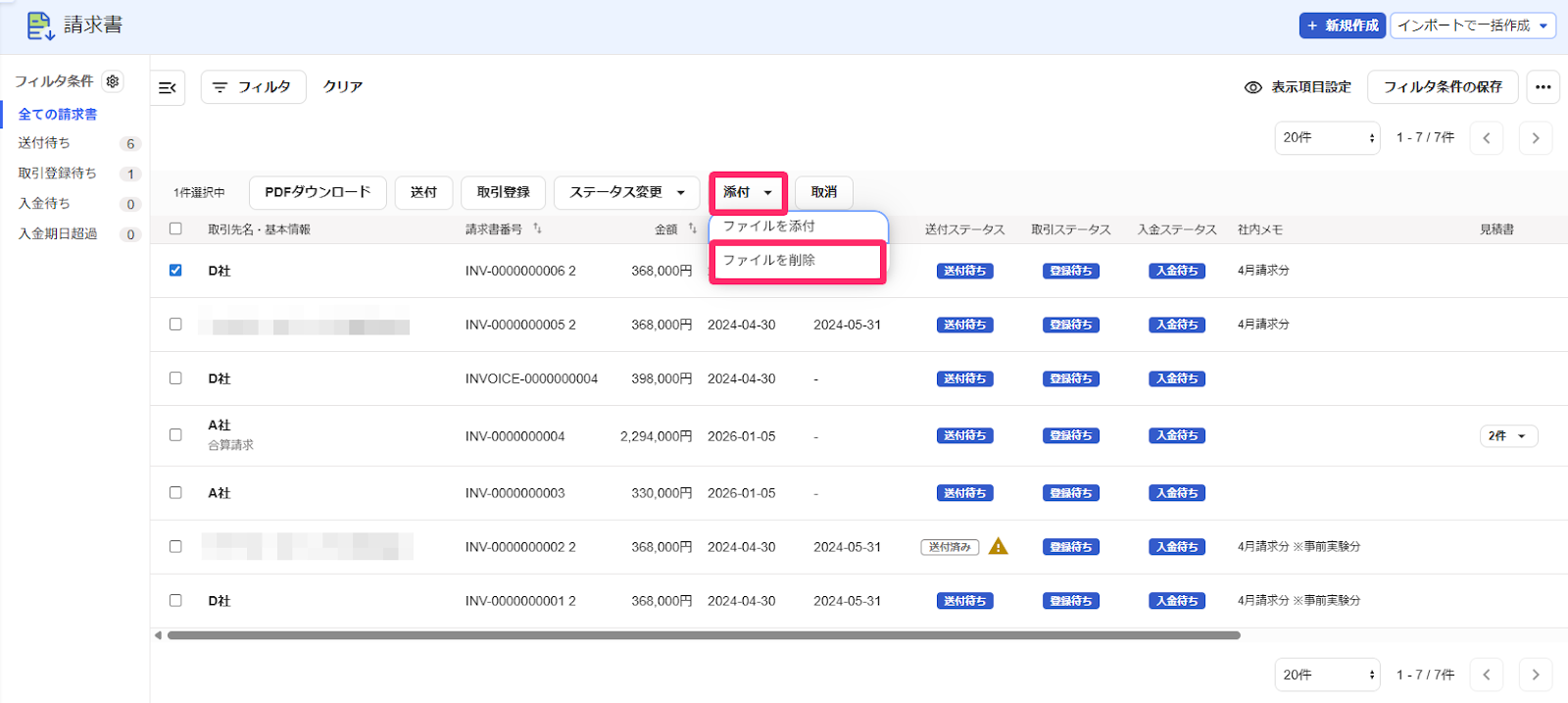Click amount 330,000円
The image size is (1568, 703).
point(661,493)
